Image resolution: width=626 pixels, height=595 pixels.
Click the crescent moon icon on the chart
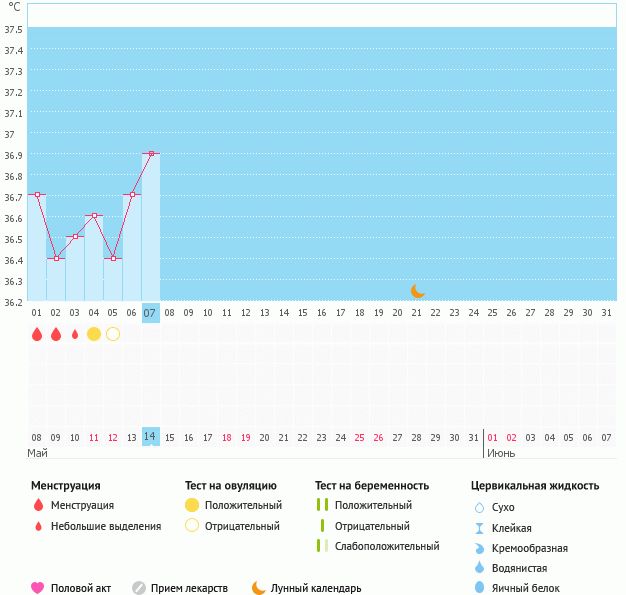(418, 291)
